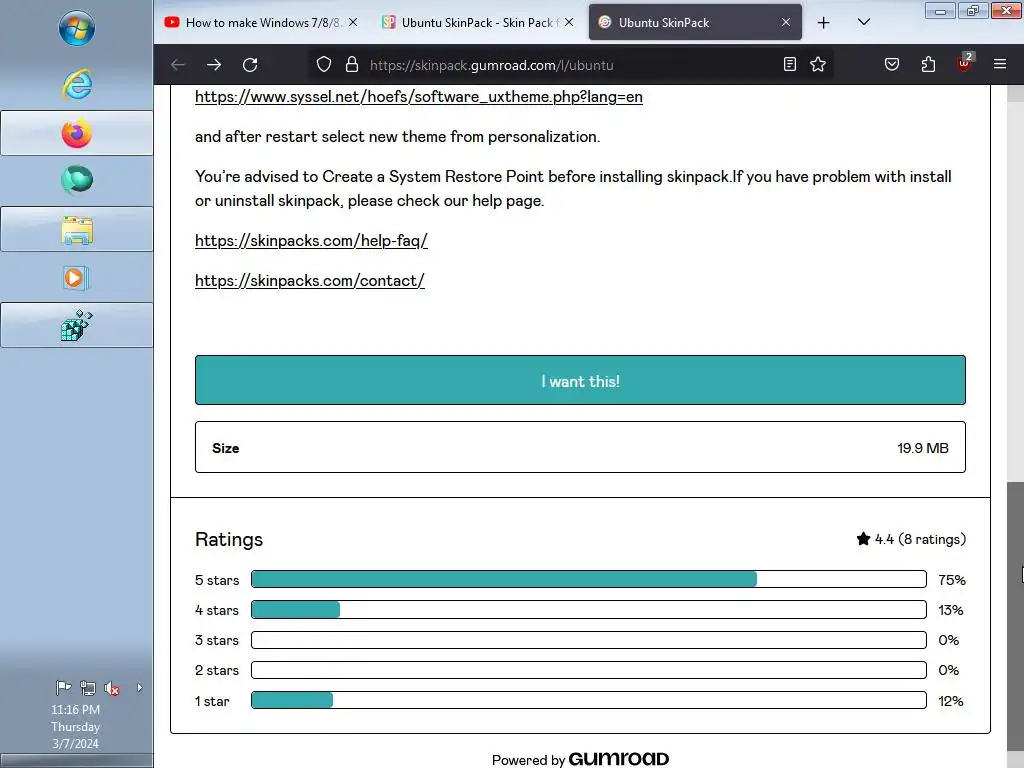1024x768 pixels.
Task: Click the 2 stars rating bar
Action: (x=588, y=670)
